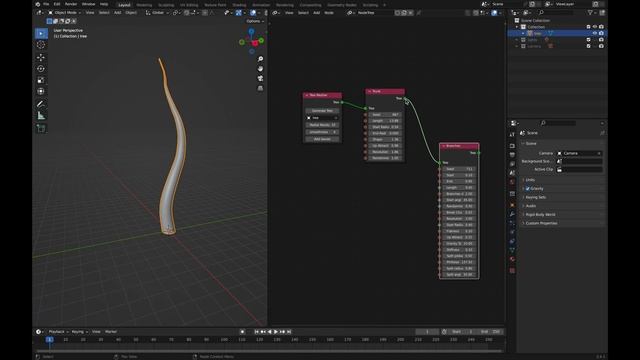The width and height of the screenshot is (640, 360).
Task: Click the viewport zoom magnifier icon
Action: point(260,59)
